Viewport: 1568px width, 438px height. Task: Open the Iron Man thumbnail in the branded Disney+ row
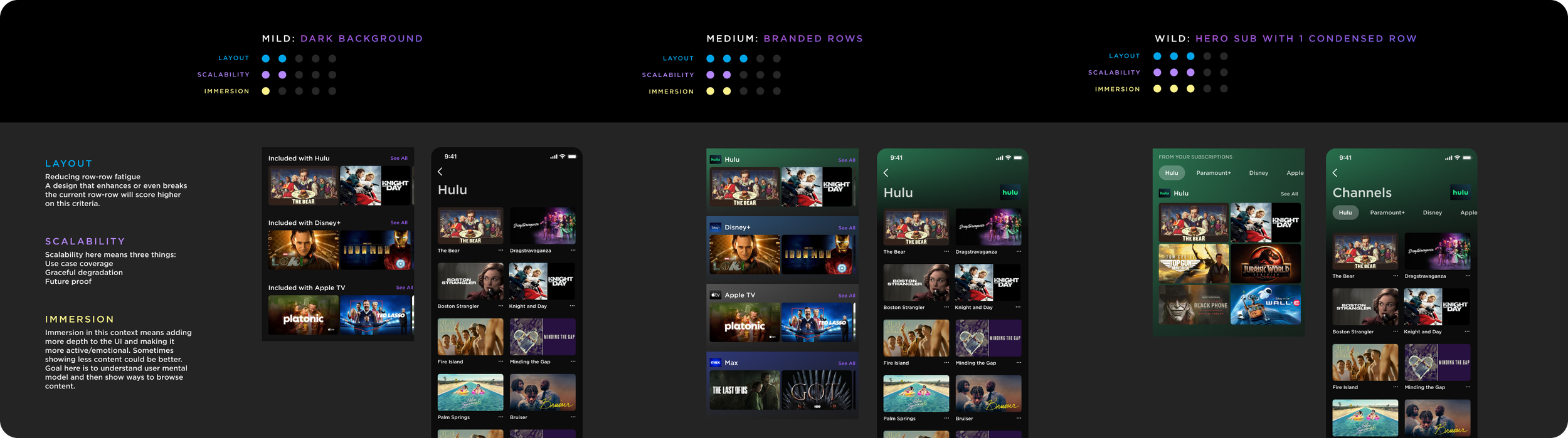(817, 254)
